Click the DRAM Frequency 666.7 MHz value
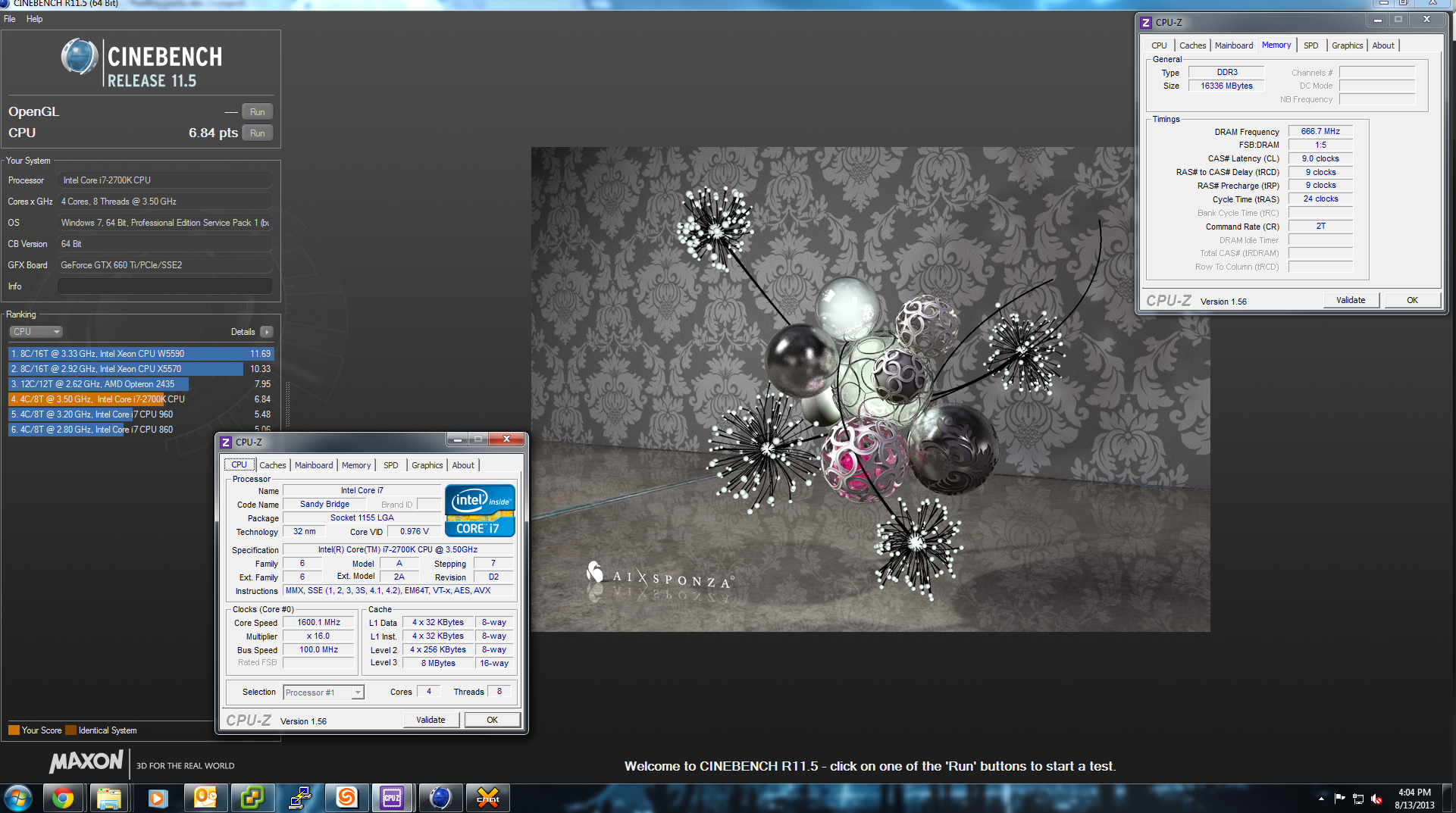1456x813 pixels. click(x=1320, y=131)
